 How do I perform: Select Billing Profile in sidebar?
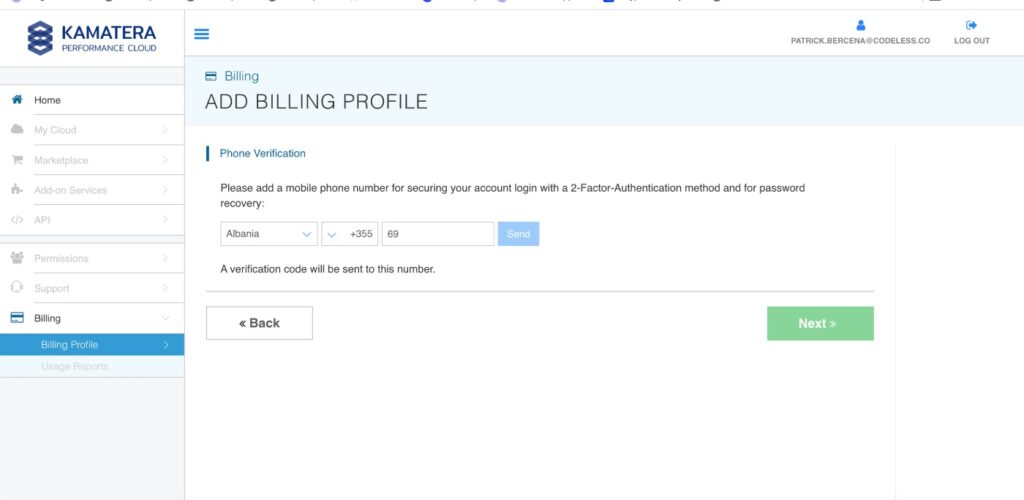92,345
